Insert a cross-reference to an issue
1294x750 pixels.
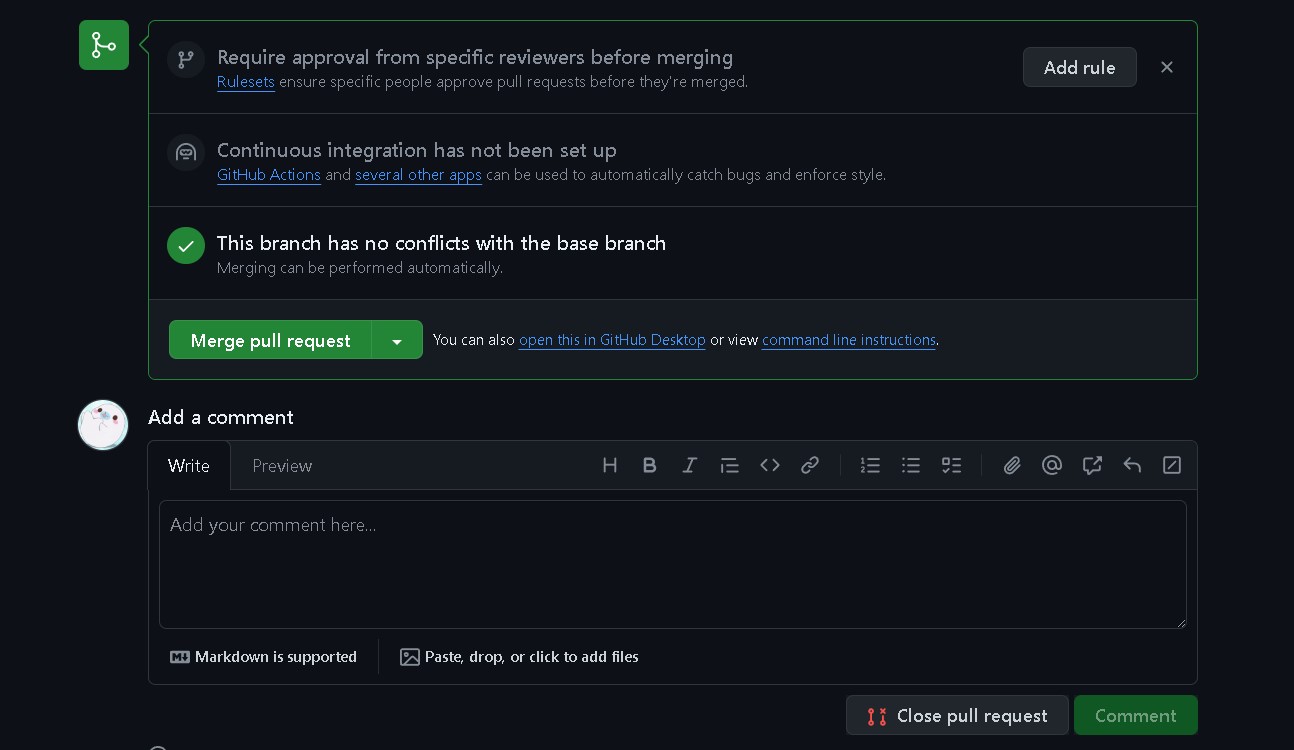tap(1092, 465)
